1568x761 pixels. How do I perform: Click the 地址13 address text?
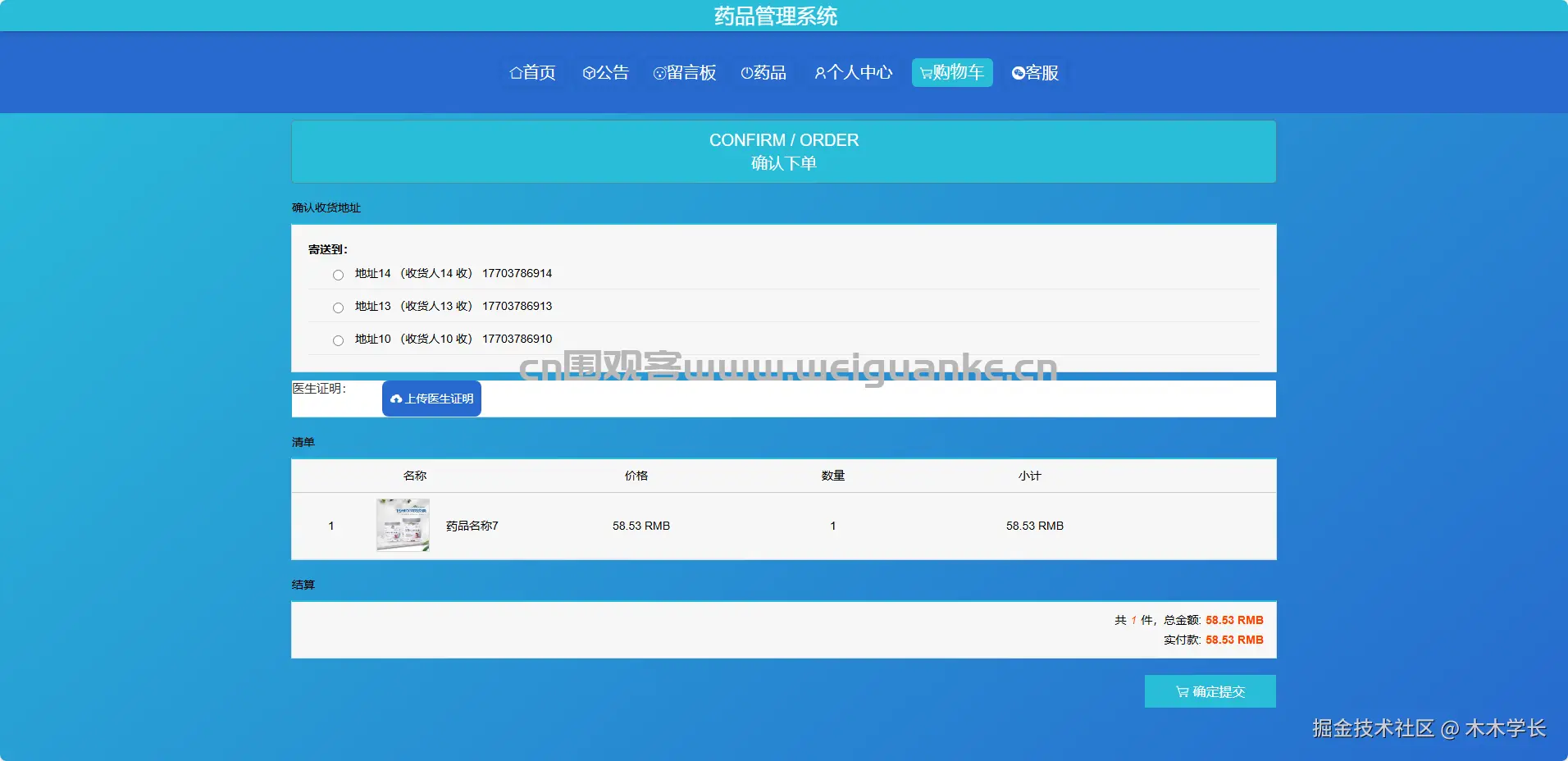[373, 306]
